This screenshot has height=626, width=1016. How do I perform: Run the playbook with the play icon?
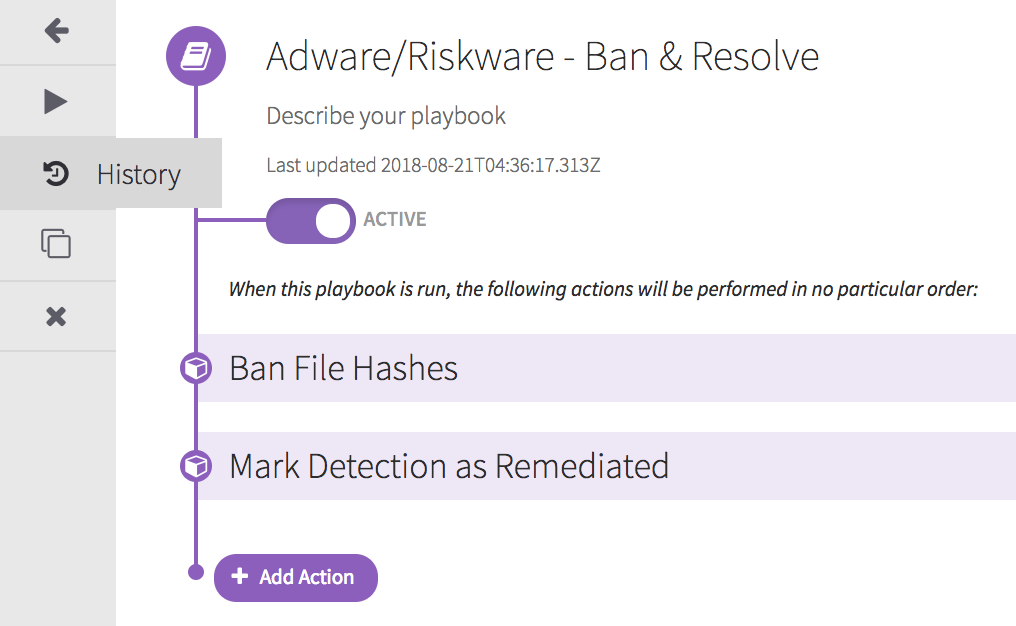click(57, 101)
